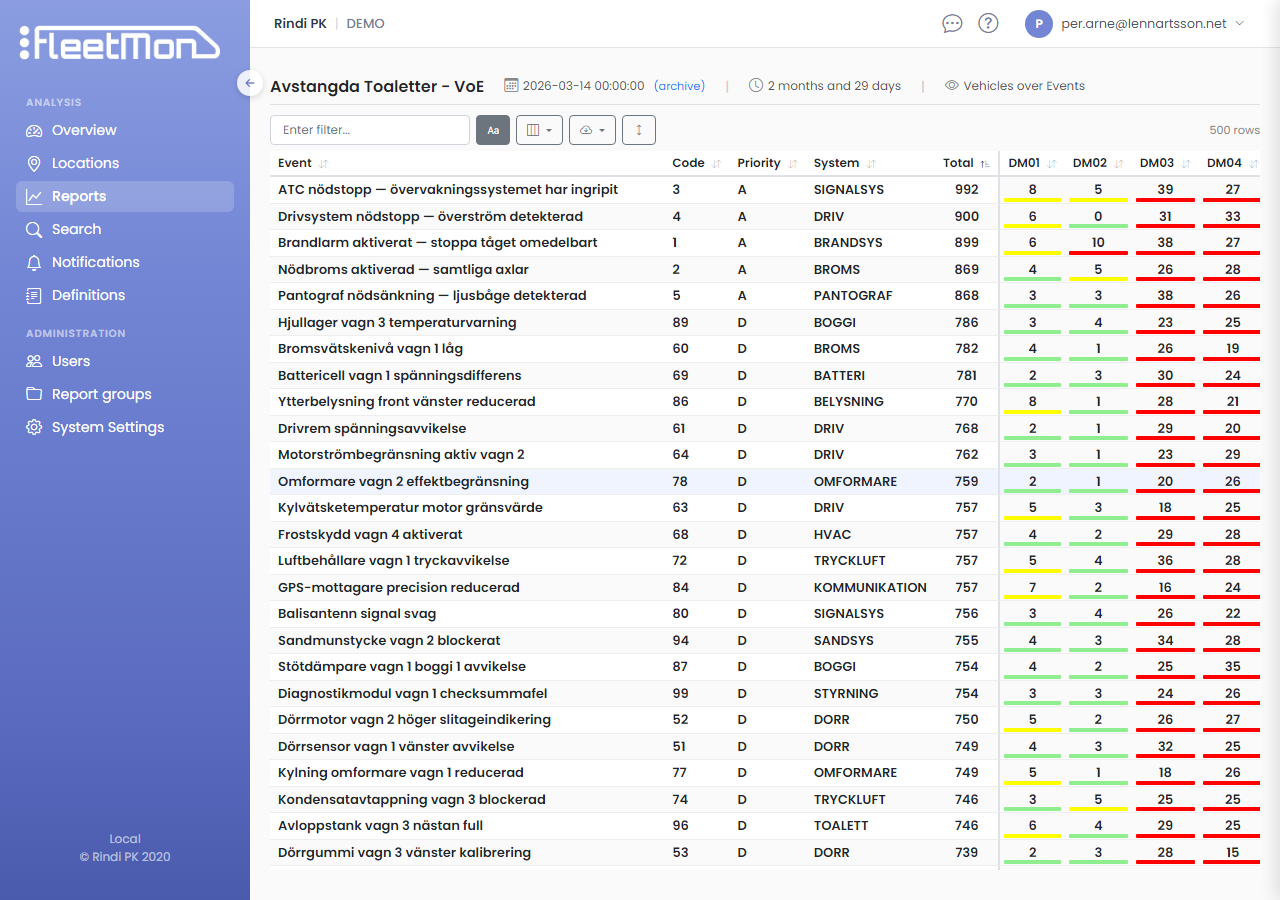Open Notifications from the sidebar
This screenshot has height=900, width=1280.
tap(95, 262)
